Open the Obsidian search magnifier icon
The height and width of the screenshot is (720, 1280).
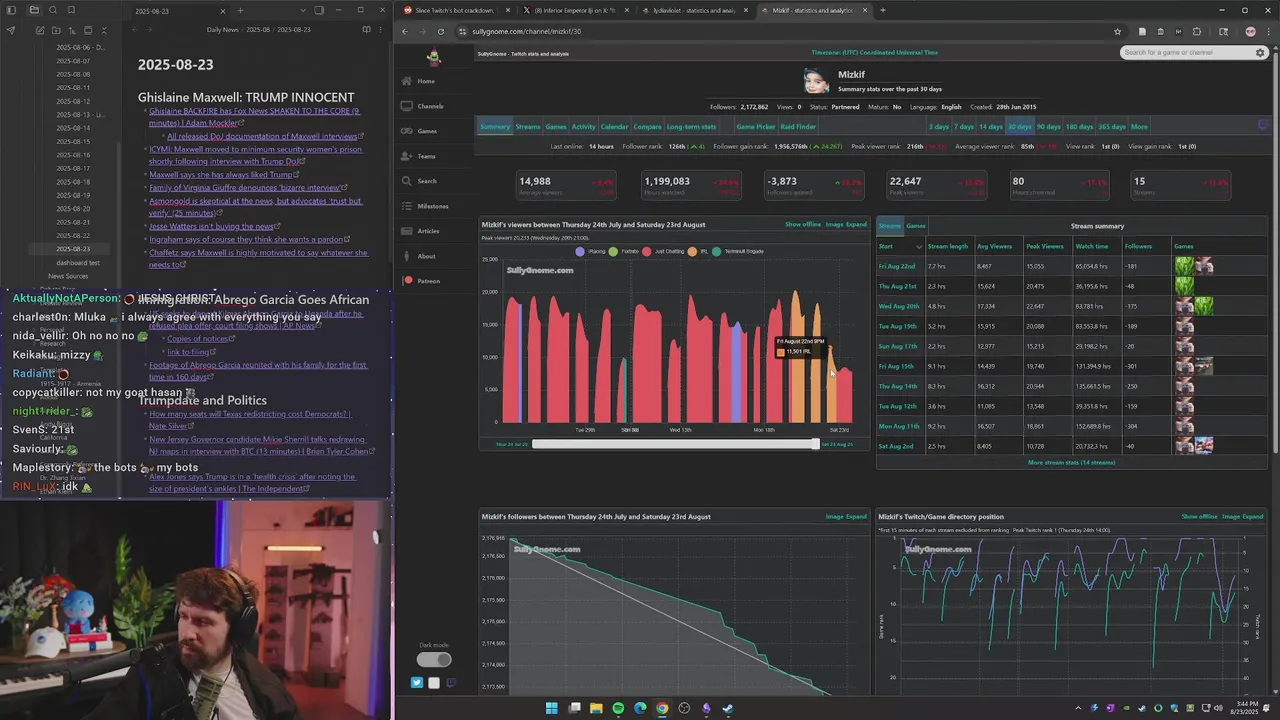click(53, 10)
